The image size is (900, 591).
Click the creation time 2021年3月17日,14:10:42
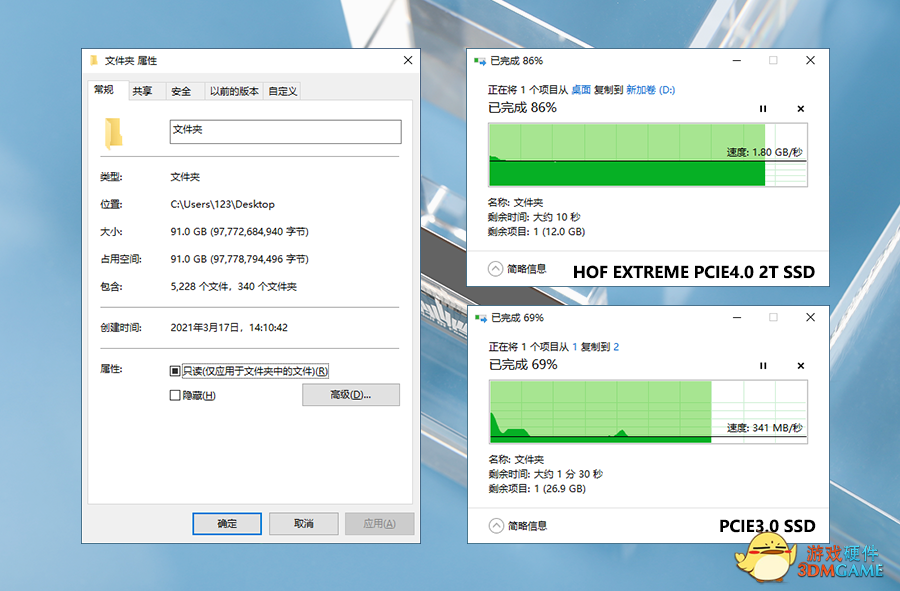pyautogui.click(x=229, y=328)
